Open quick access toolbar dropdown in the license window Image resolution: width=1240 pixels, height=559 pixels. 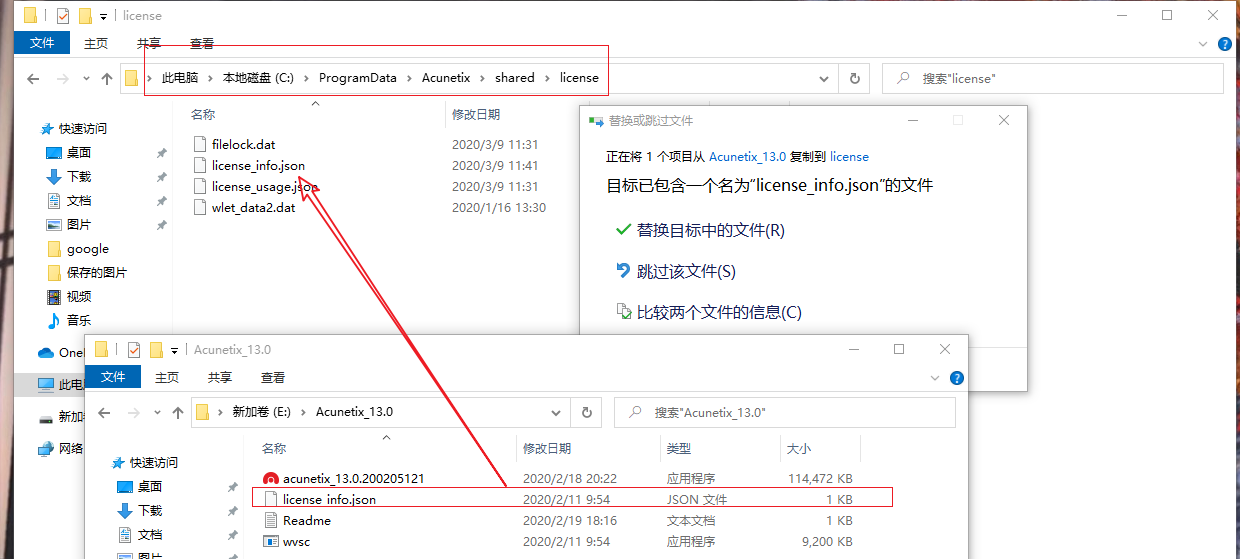tap(104, 17)
